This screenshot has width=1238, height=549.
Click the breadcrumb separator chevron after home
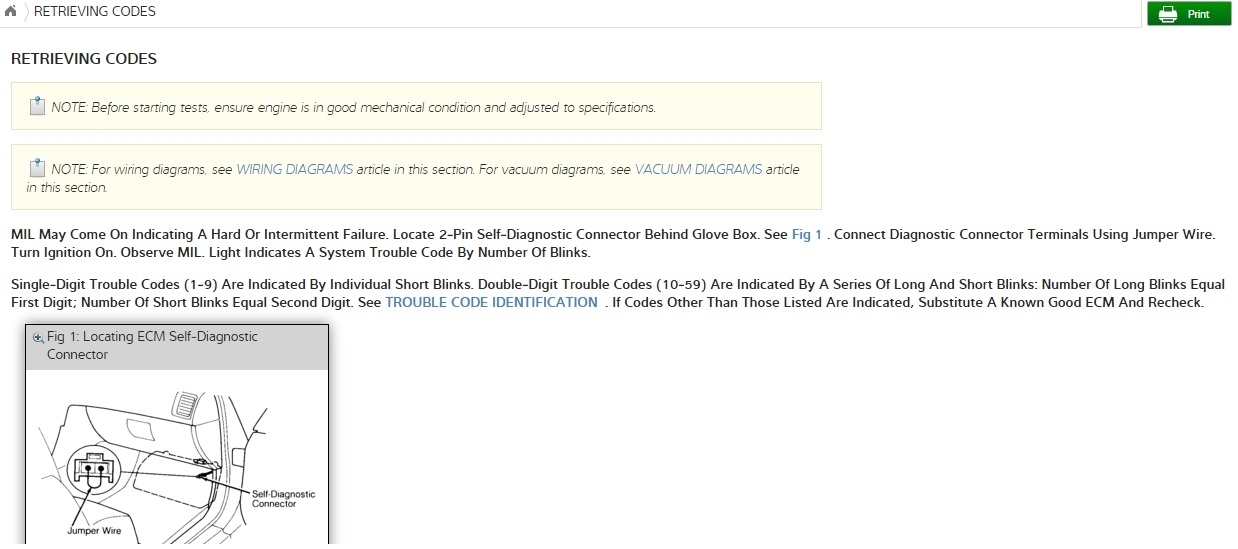pyautogui.click(x=25, y=12)
